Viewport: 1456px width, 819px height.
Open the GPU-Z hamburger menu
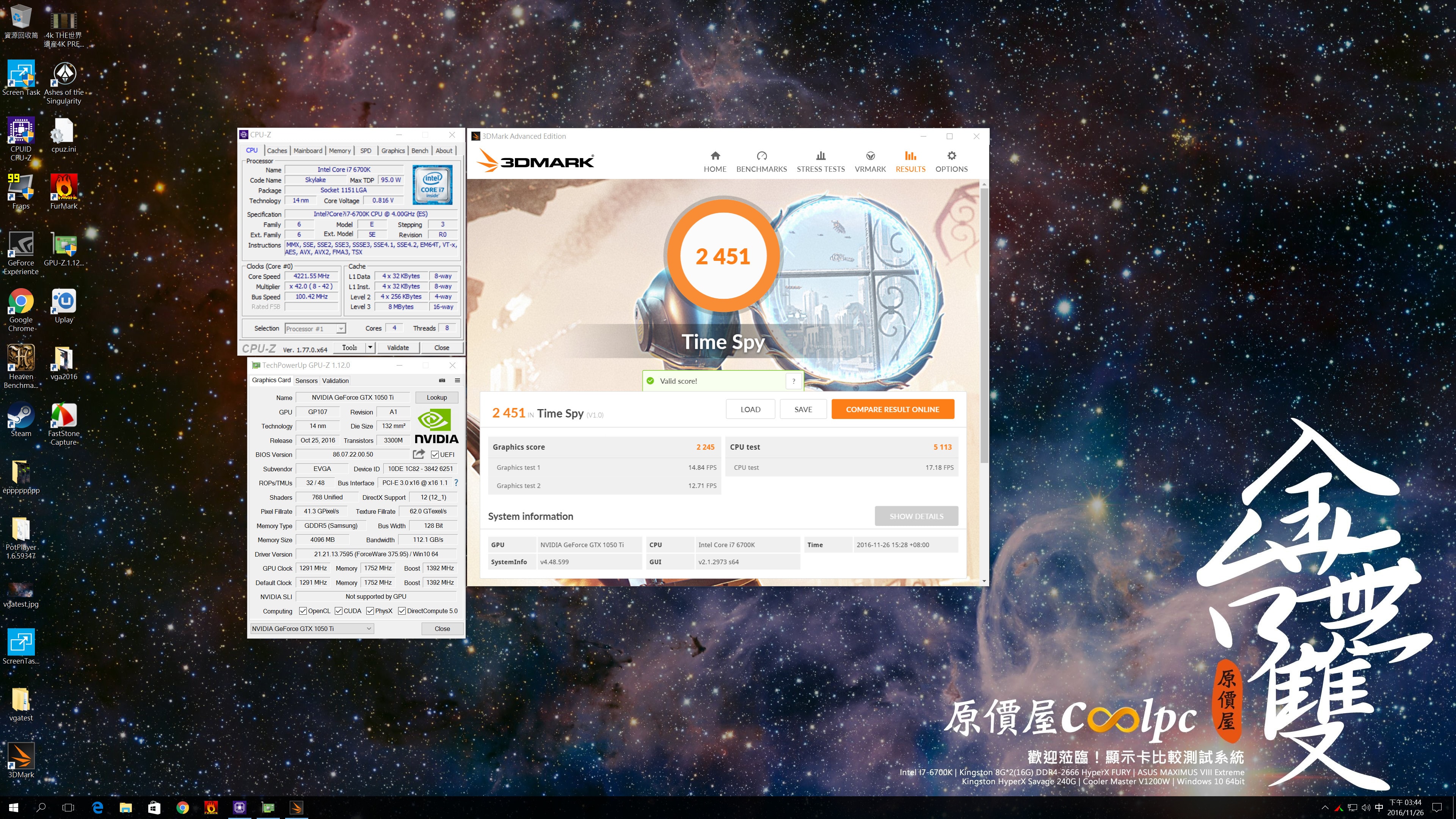(x=457, y=380)
